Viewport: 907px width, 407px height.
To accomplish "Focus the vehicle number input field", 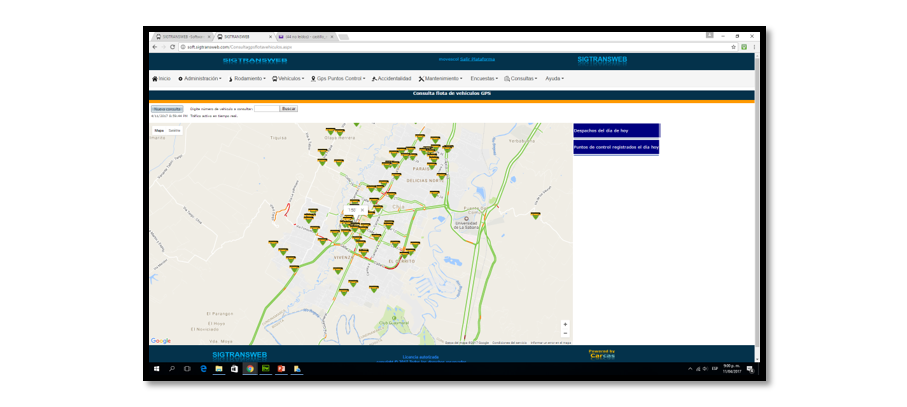I will tap(267, 109).
